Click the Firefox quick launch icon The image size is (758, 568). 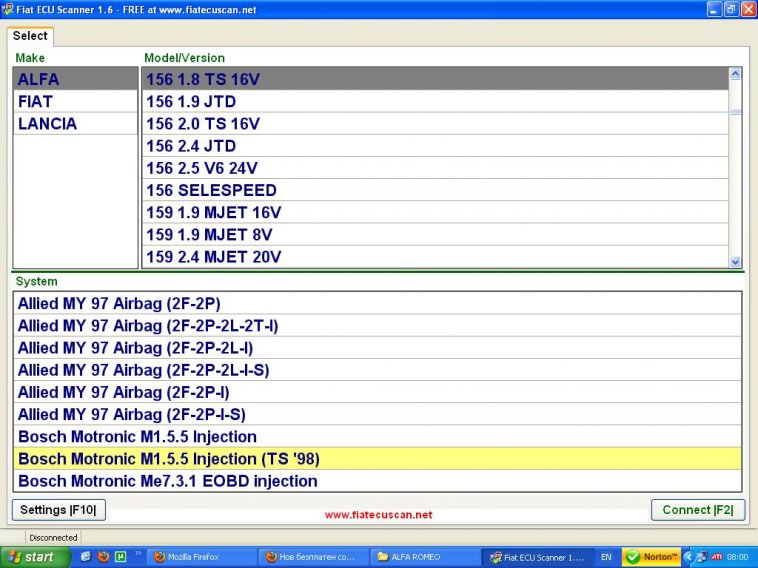pyautogui.click(x=103, y=557)
